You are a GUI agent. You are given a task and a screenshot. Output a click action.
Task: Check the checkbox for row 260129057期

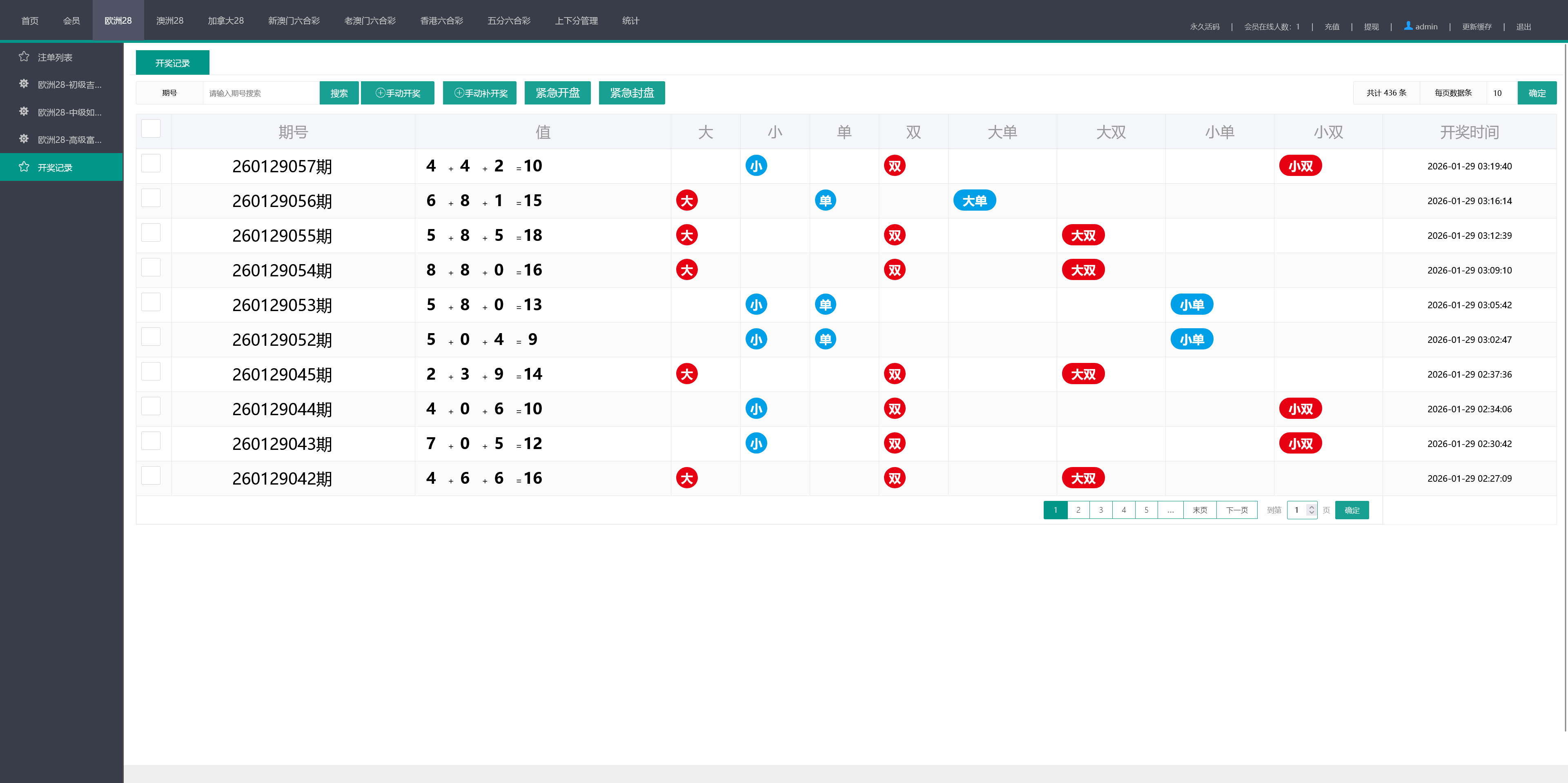pos(150,163)
